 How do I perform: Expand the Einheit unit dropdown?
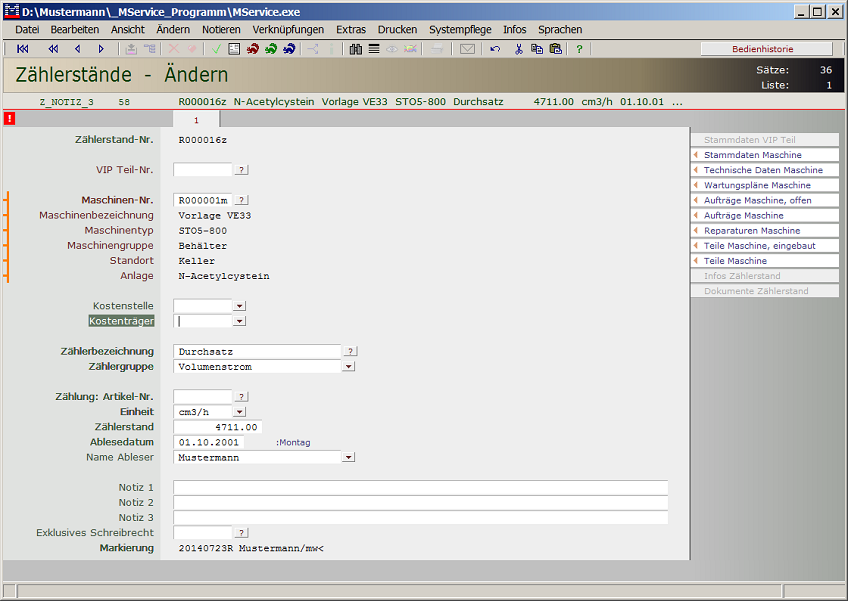pos(239,412)
